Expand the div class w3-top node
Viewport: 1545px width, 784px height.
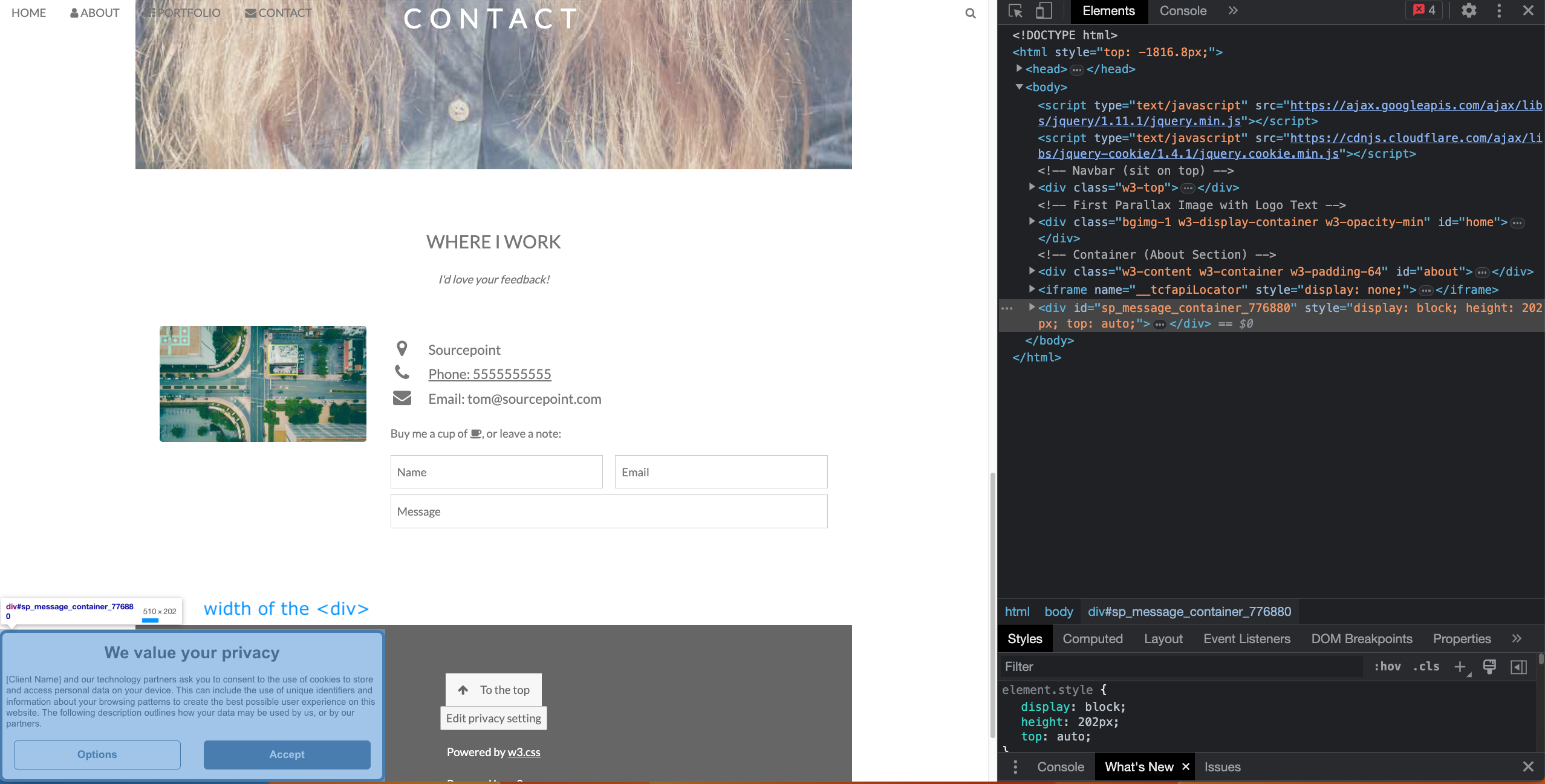click(x=1032, y=187)
